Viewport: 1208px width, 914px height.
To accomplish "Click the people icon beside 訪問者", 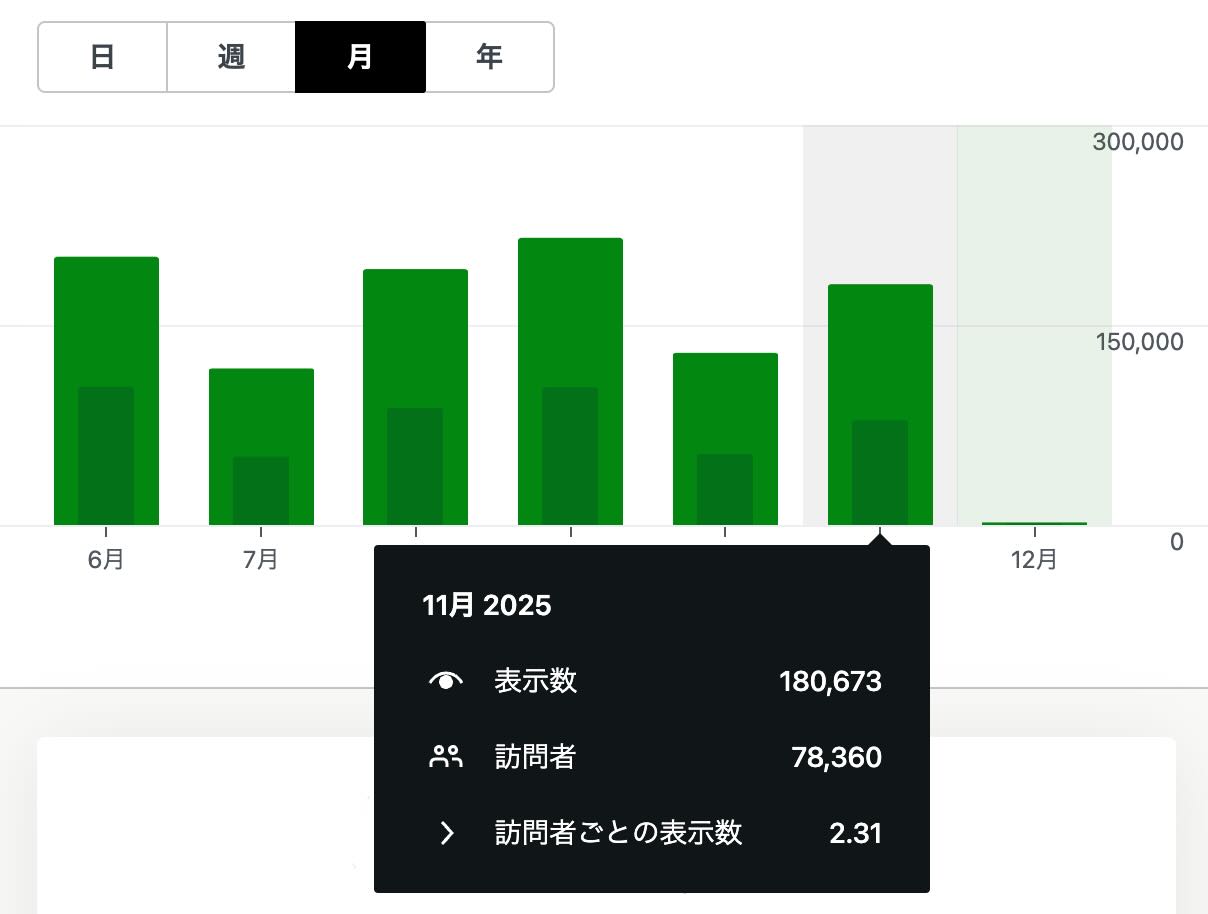I will (446, 757).
